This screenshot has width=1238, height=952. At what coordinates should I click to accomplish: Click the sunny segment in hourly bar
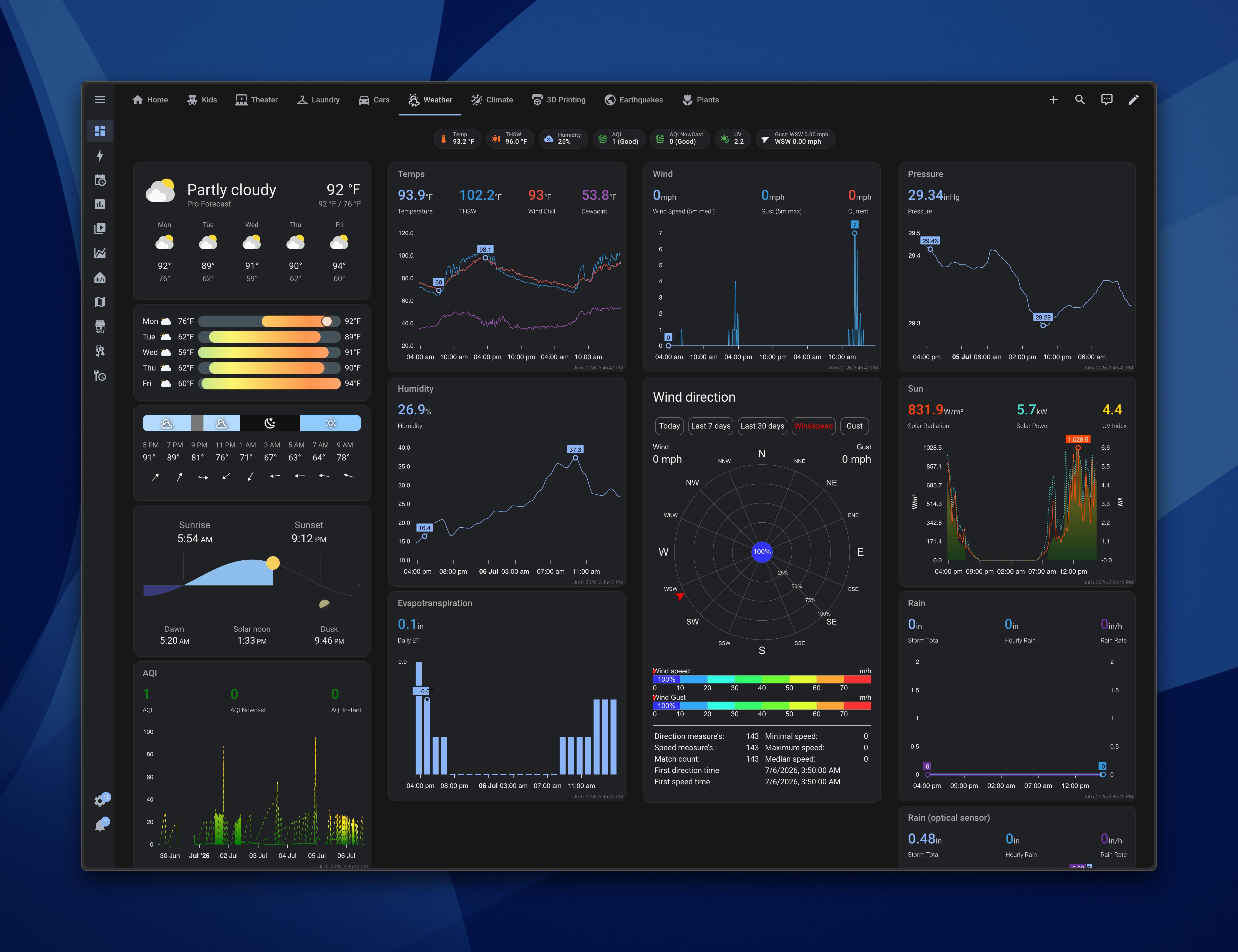330,423
